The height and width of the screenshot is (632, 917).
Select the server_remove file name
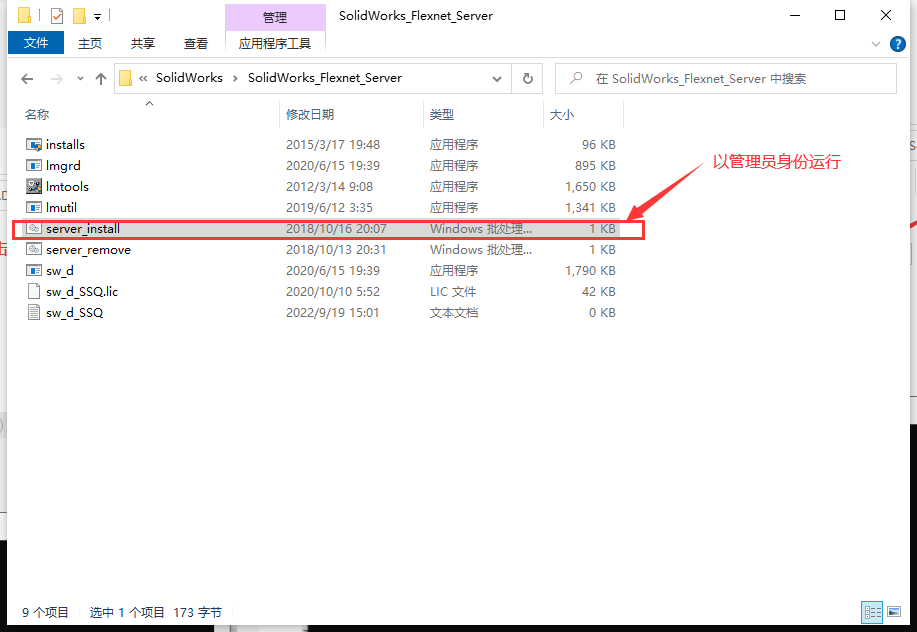pos(88,250)
